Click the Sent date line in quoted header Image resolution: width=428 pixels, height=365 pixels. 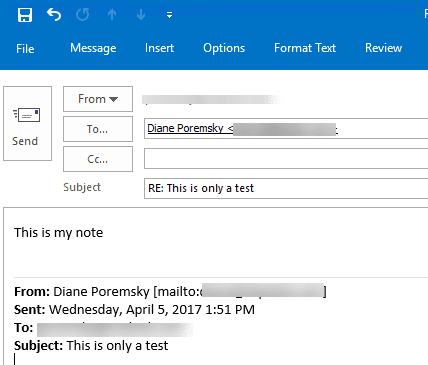pyautogui.click(x=134, y=310)
